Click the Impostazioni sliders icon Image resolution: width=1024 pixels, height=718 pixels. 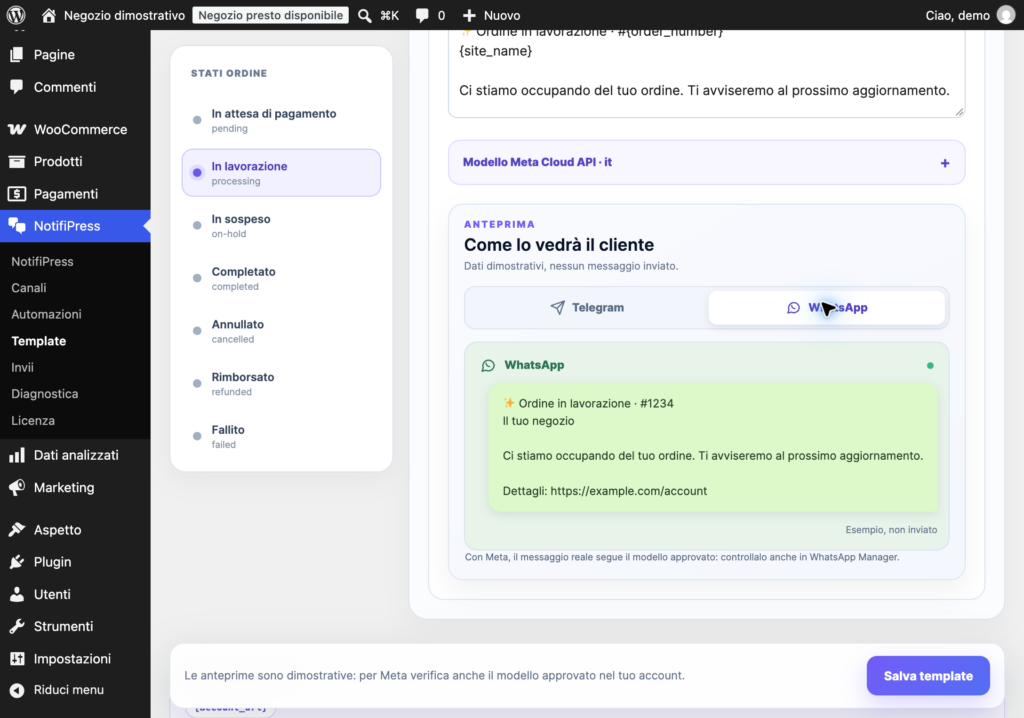(17, 659)
